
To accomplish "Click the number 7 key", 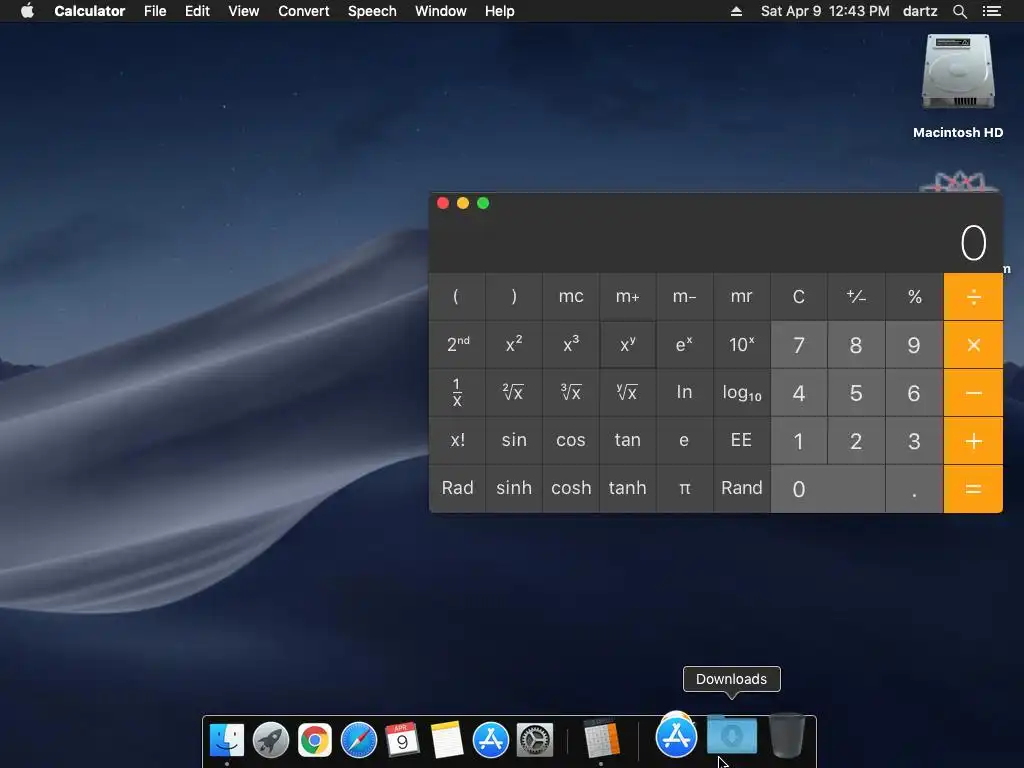I will 799,344.
